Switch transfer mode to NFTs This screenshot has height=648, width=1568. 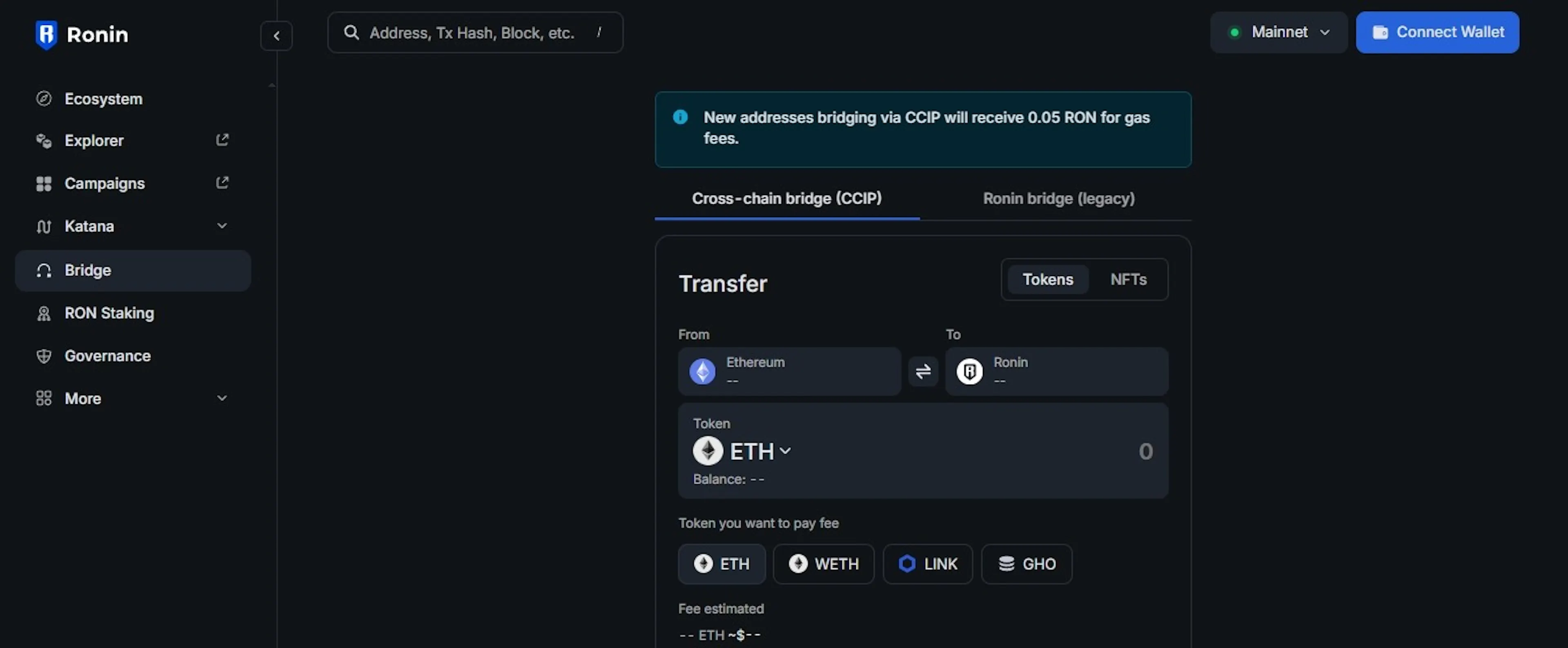pyautogui.click(x=1129, y=279)
